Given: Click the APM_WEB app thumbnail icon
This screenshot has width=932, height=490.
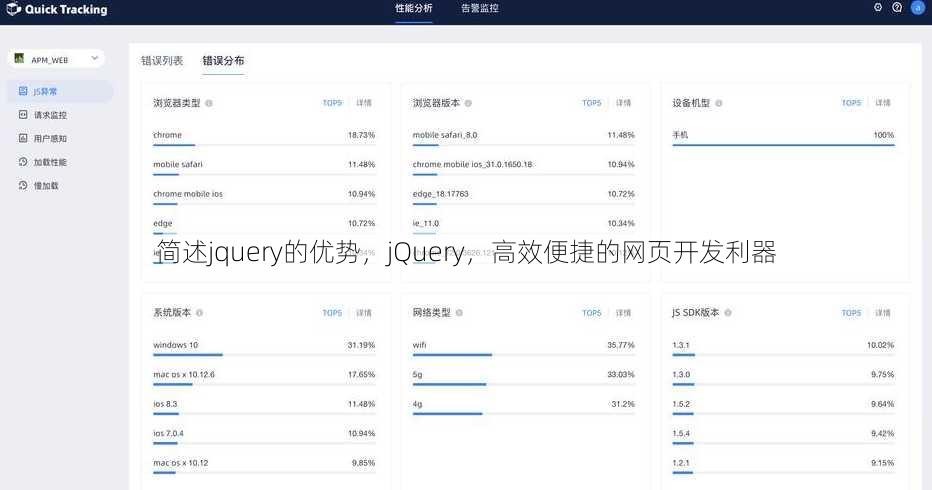Looking at the screenshot, I should pyautogui.click(x=19, y=58).
